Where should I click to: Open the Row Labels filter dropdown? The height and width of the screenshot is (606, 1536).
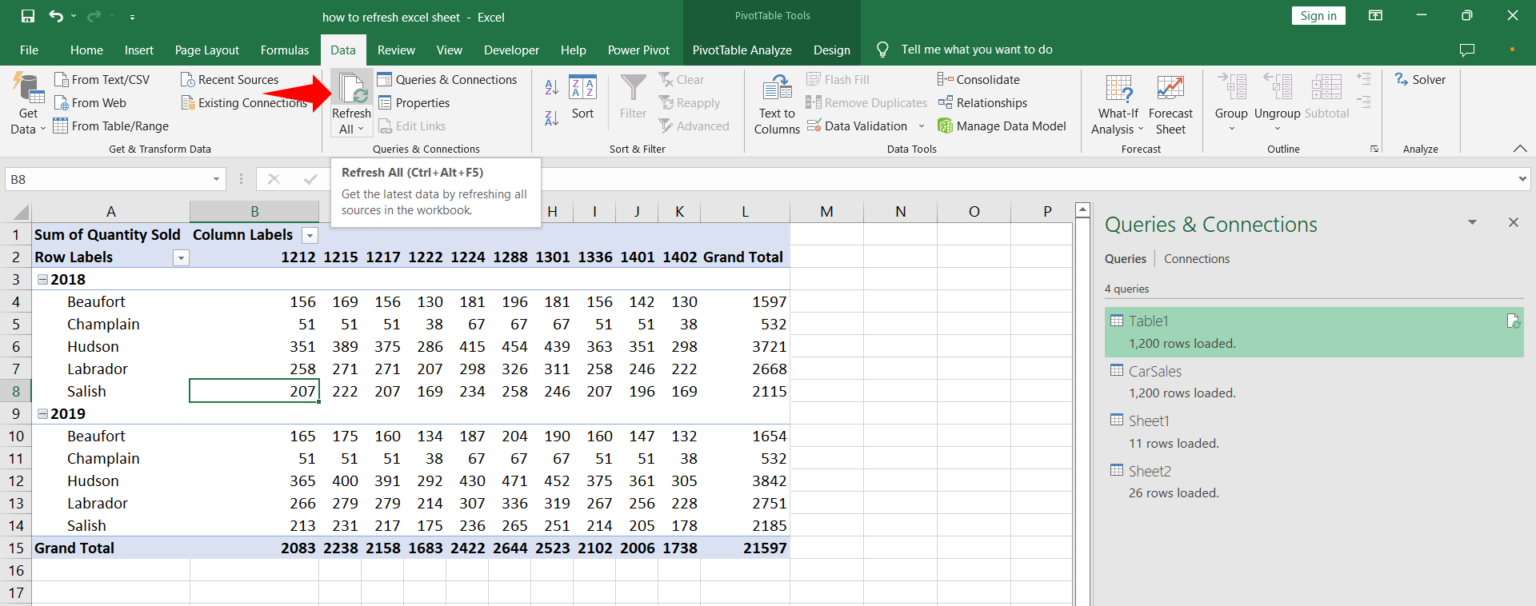[x=181, y=258]
